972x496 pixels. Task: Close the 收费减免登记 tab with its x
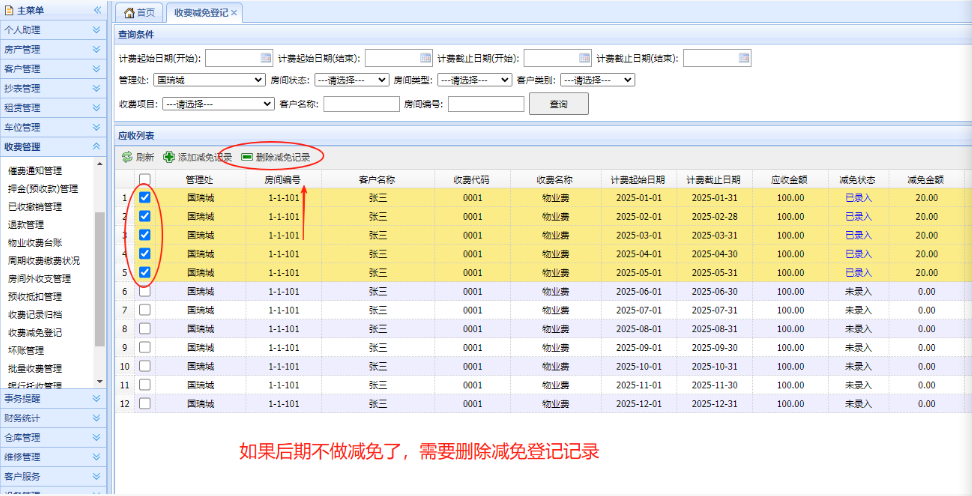click(x=234, y=12)
